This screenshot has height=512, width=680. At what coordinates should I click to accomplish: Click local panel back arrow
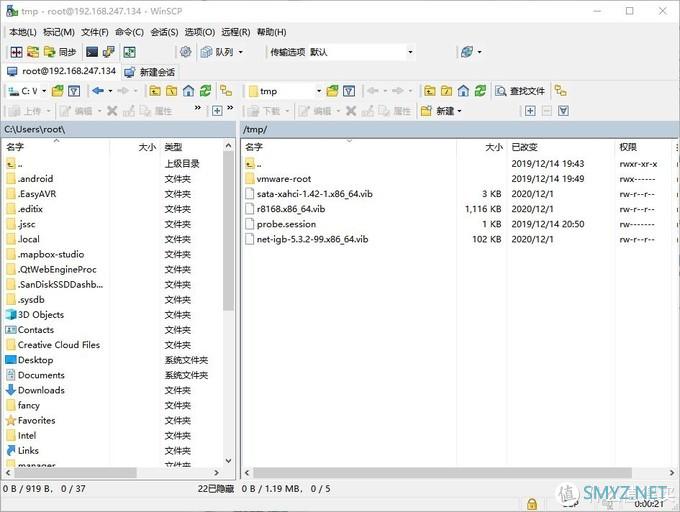click(x=98, y=91)
